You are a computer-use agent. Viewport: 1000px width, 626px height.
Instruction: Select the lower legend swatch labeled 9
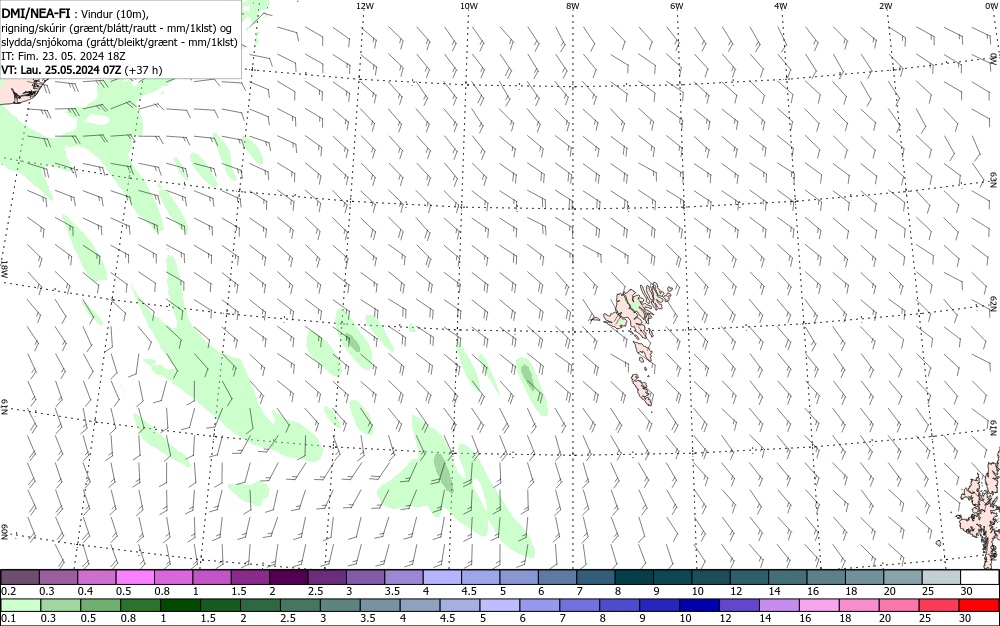click(659, 605)
